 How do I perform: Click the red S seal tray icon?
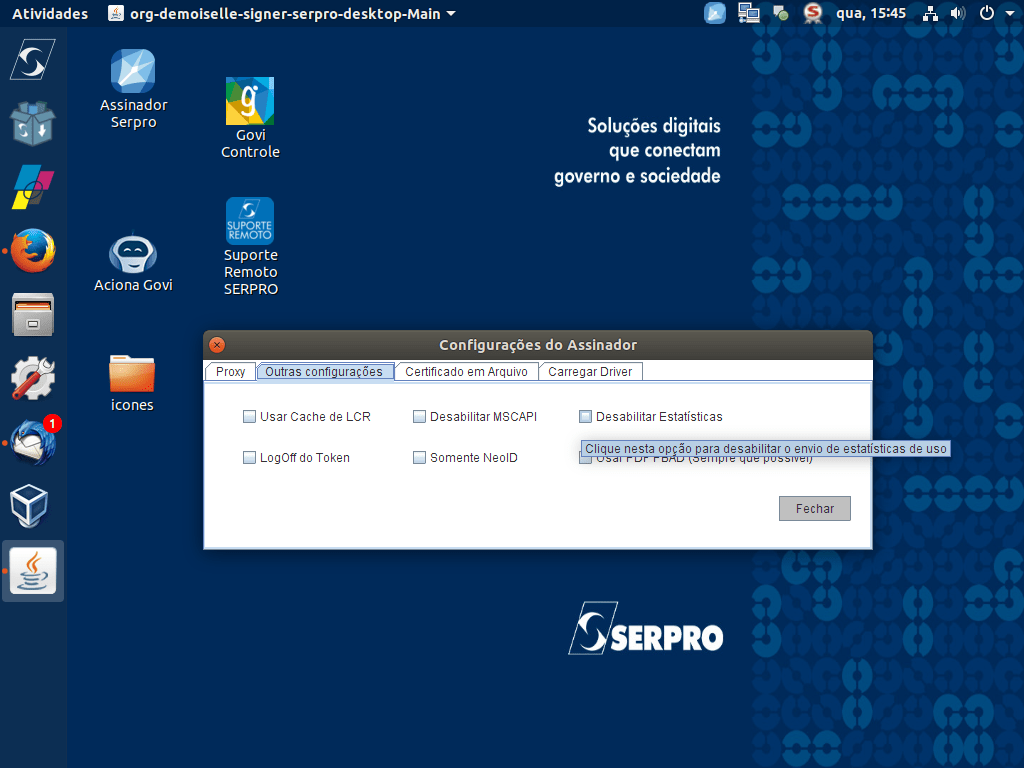[812, 13]
